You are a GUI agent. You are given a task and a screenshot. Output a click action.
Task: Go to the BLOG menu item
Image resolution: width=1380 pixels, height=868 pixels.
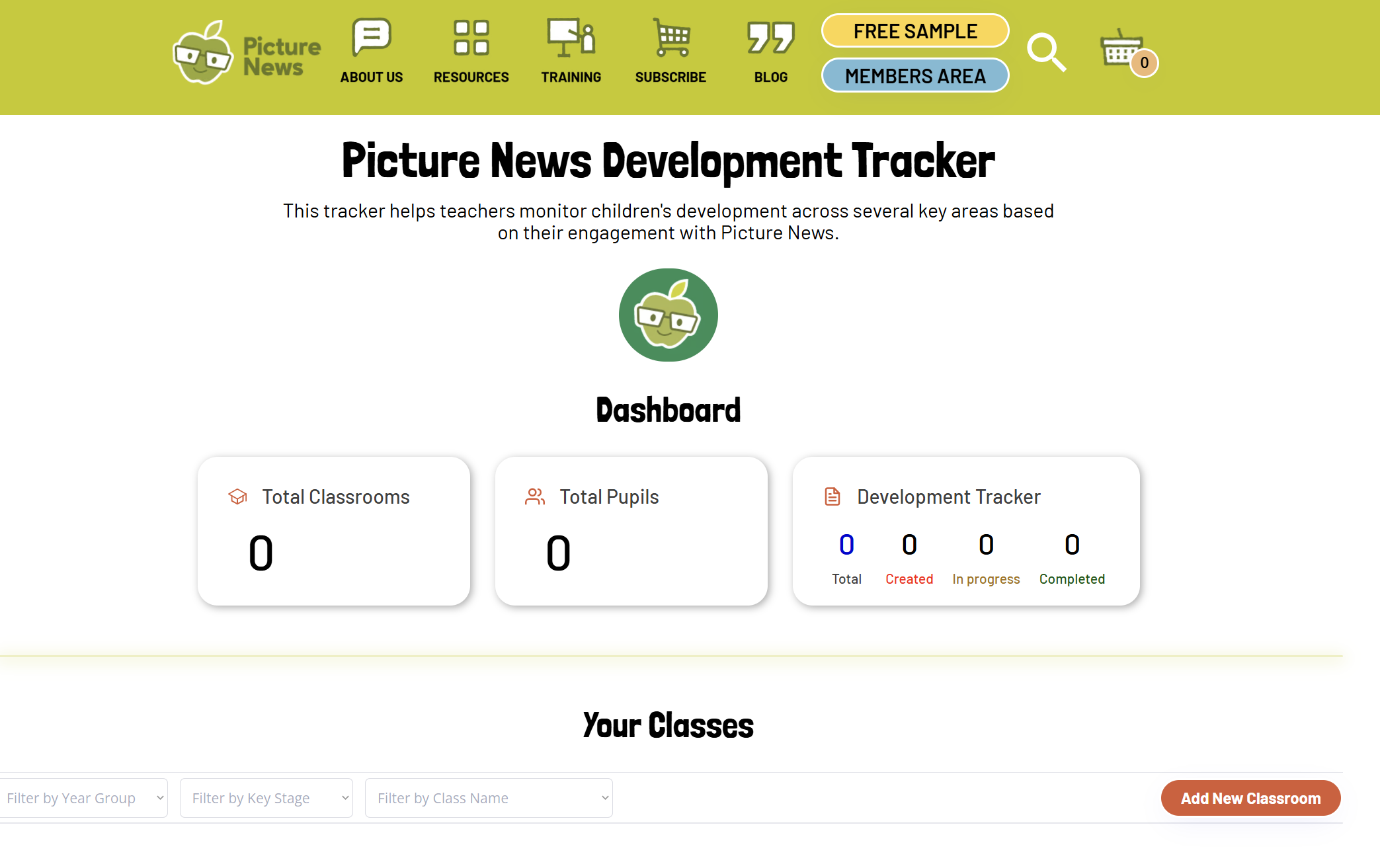point(770,77)
